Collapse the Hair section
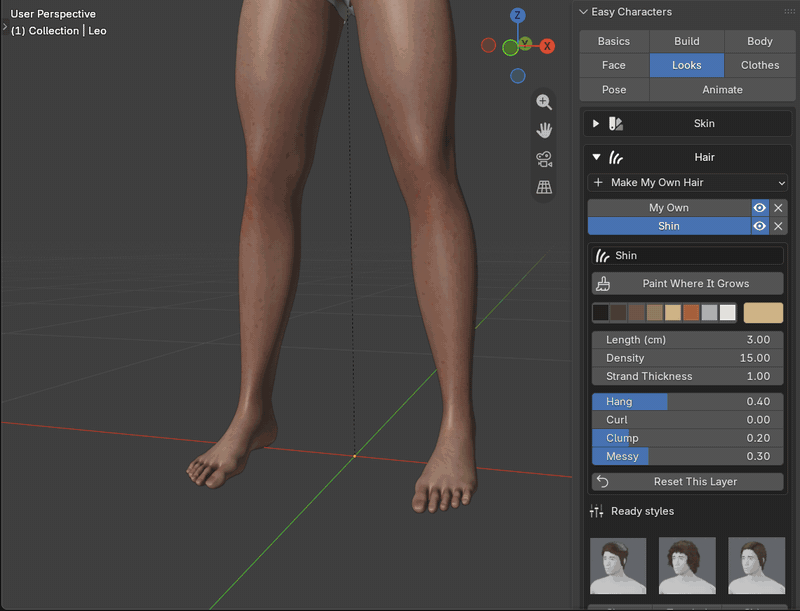800x611 pixels. tap(596, 157)
